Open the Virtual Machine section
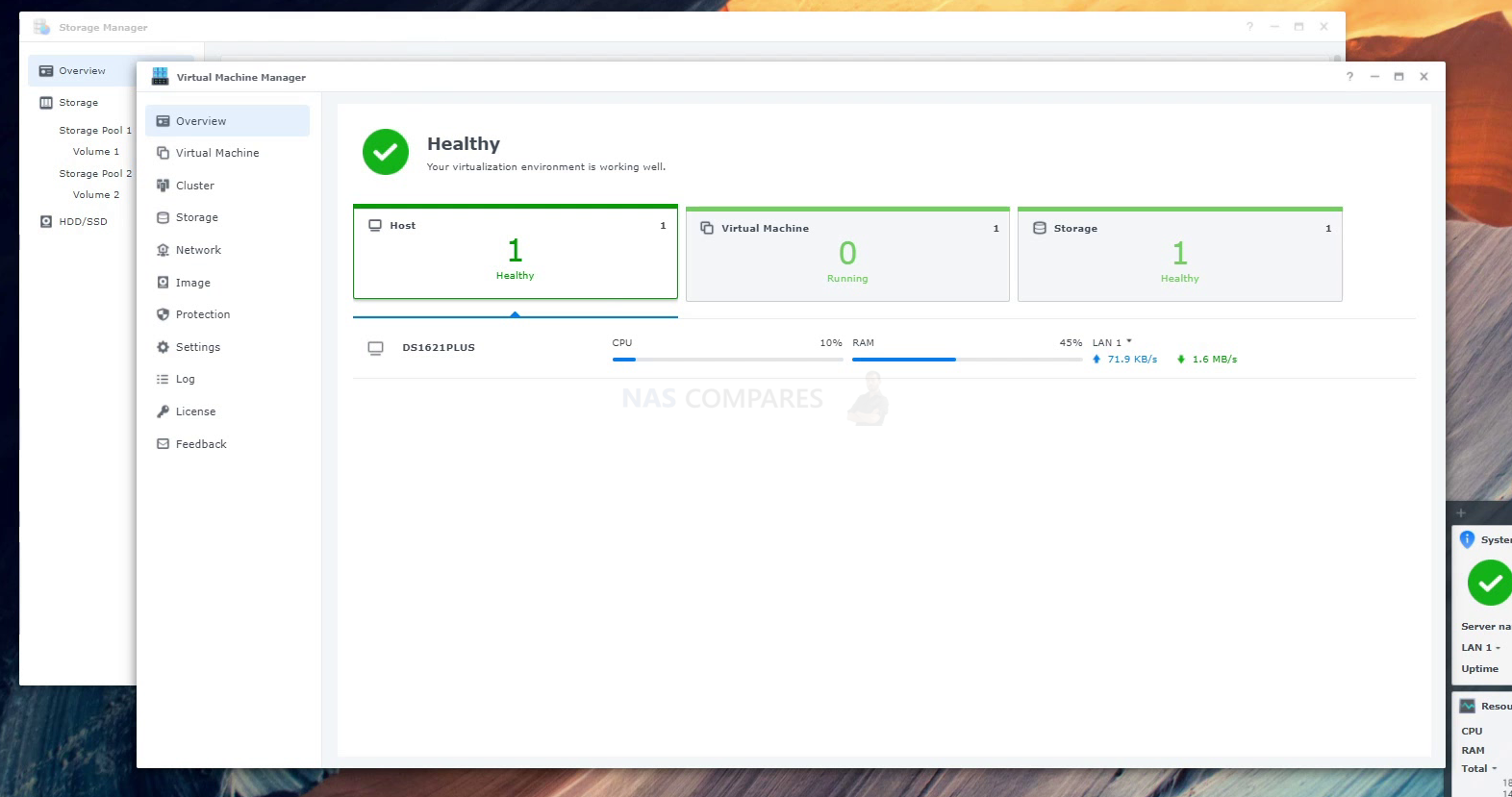 (x=227, y=153)
